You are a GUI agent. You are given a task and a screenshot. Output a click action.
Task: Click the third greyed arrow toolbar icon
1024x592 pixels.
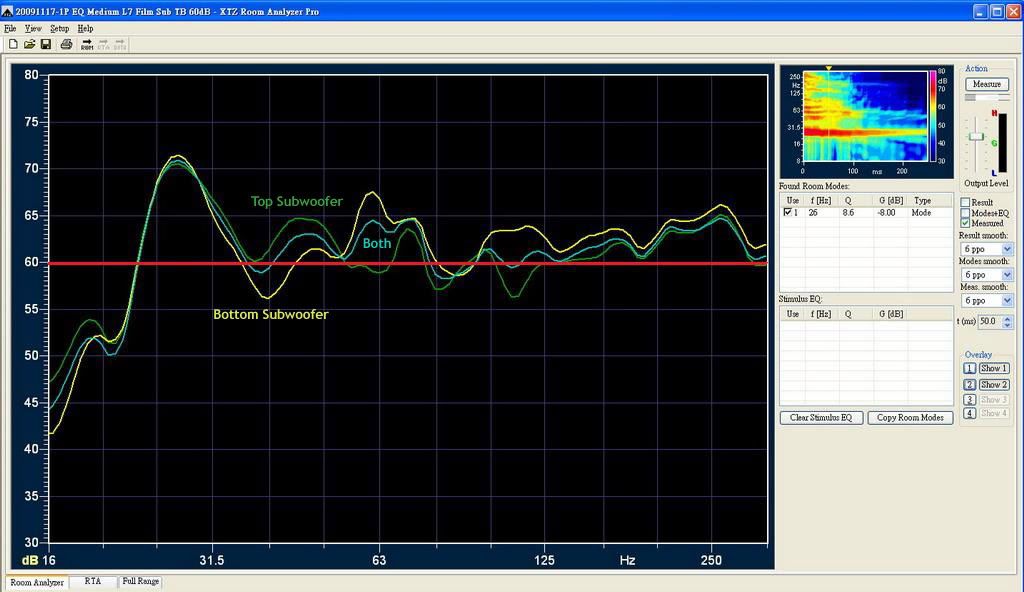120,44
